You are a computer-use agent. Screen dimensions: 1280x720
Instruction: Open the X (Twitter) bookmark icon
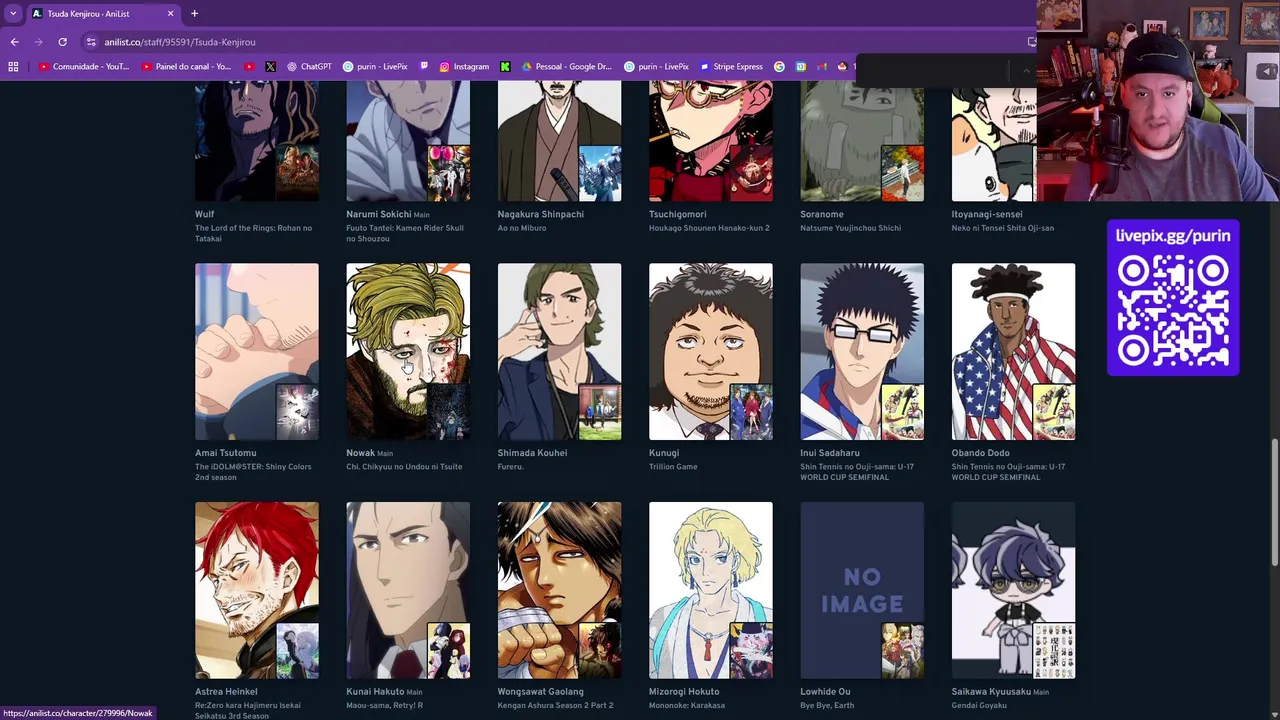tap(270, 67)
